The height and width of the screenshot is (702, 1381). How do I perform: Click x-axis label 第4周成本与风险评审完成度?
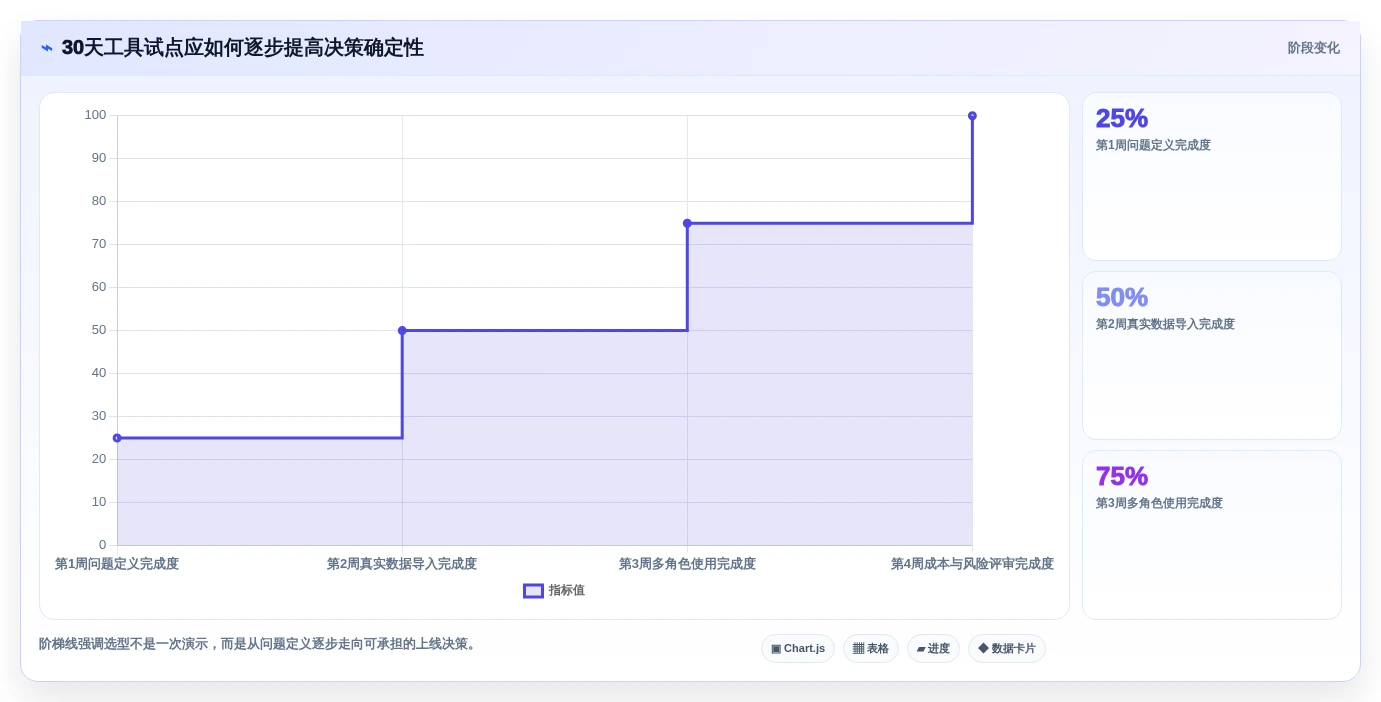click(x=972, y=564)
